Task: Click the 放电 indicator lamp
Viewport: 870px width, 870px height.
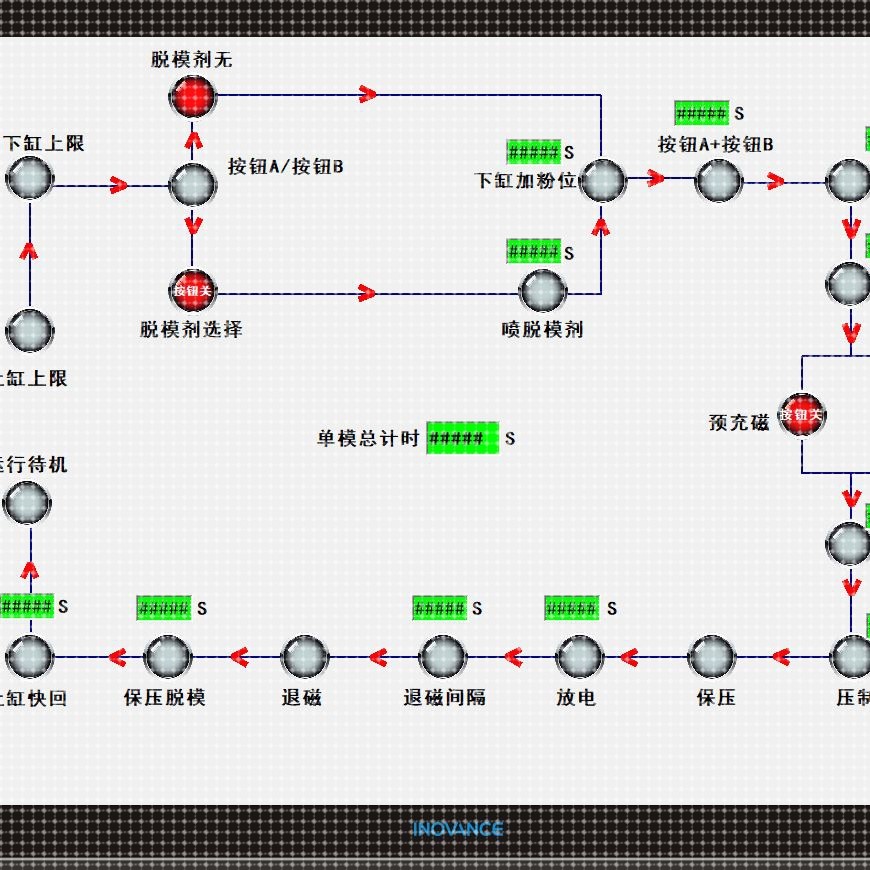Action: 579,657
